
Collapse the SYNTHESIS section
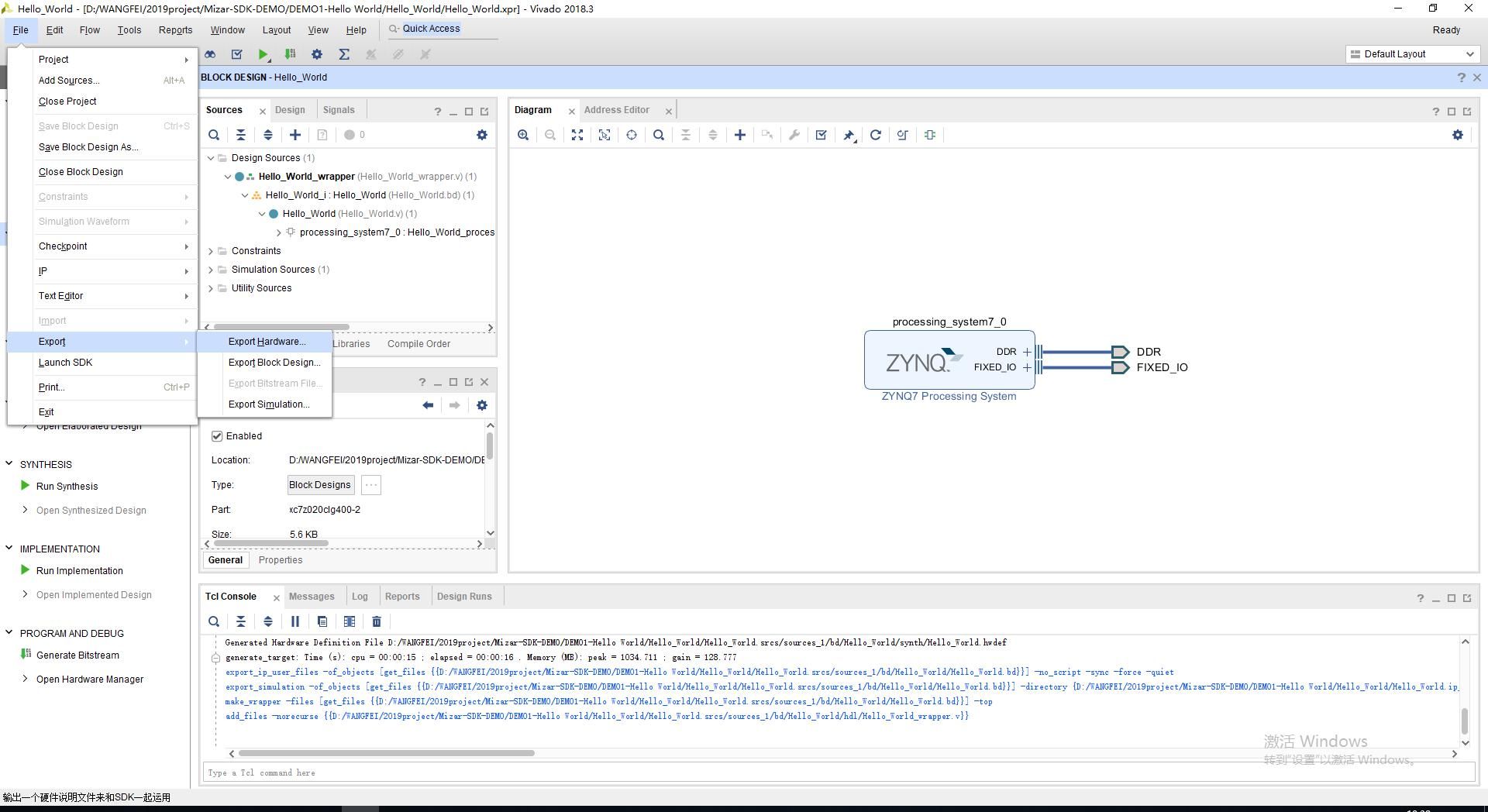point(9,464)
